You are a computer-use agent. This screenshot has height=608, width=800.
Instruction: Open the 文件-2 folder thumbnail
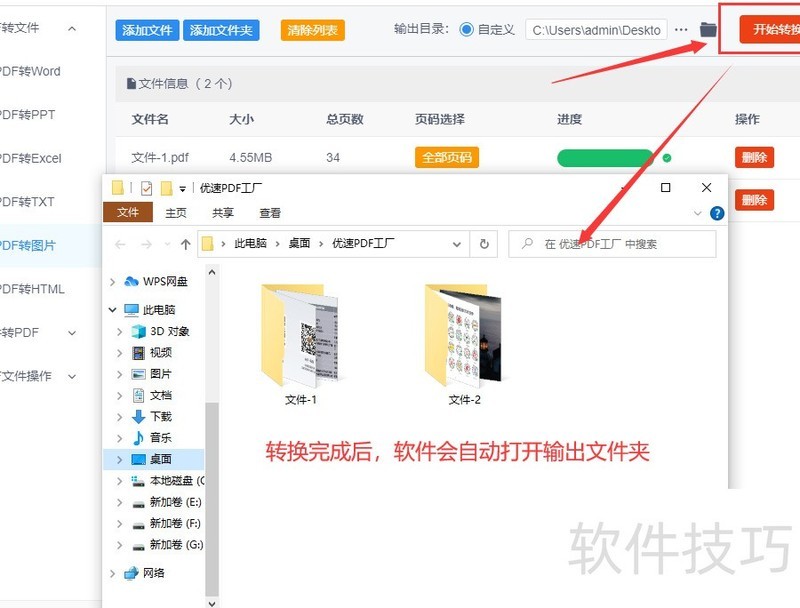click(463, 336)
